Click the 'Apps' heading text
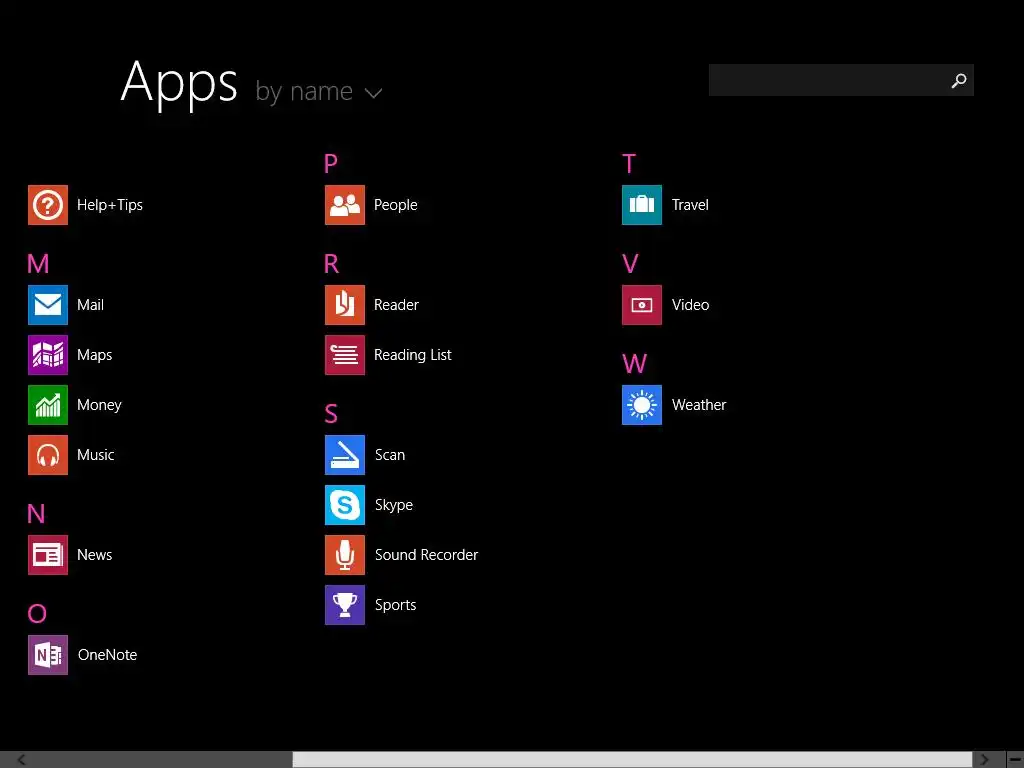Screen dimensions: 1024x768 pos(180,84)
